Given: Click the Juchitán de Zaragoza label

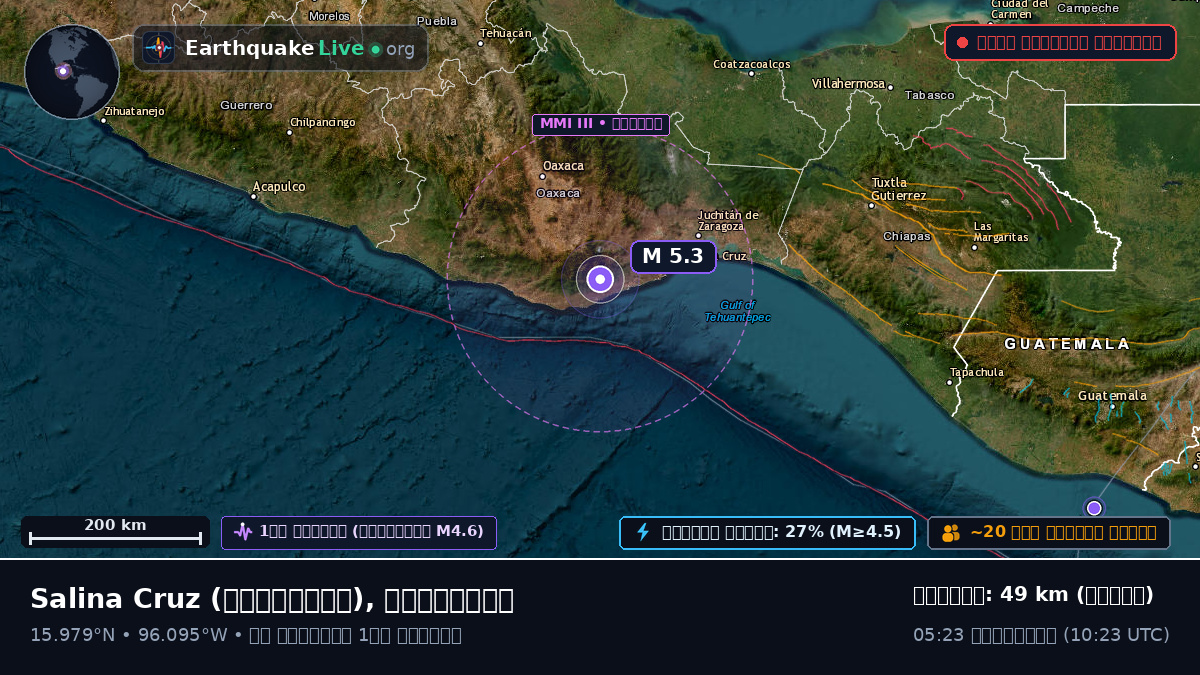Looking at the screenshot, I should [728, 220].
